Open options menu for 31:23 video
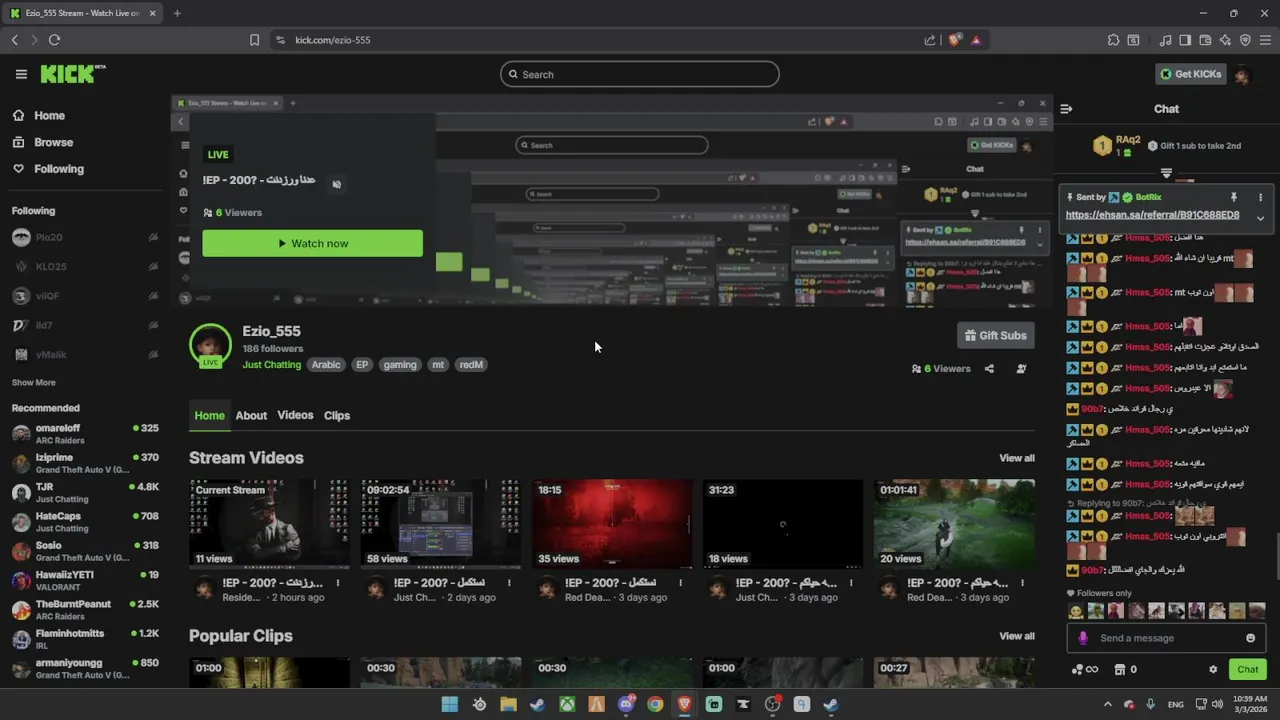This screenshot has height=720, width=1280. (x=852, y=583)
